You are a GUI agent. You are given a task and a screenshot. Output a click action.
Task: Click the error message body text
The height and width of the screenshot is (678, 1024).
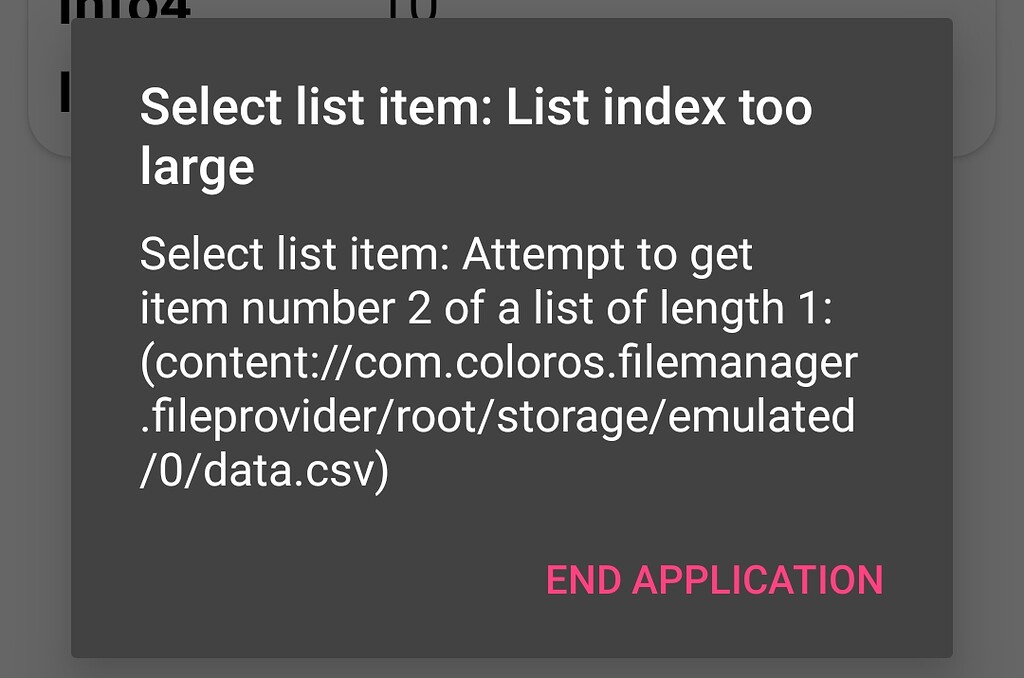[500, 360]
